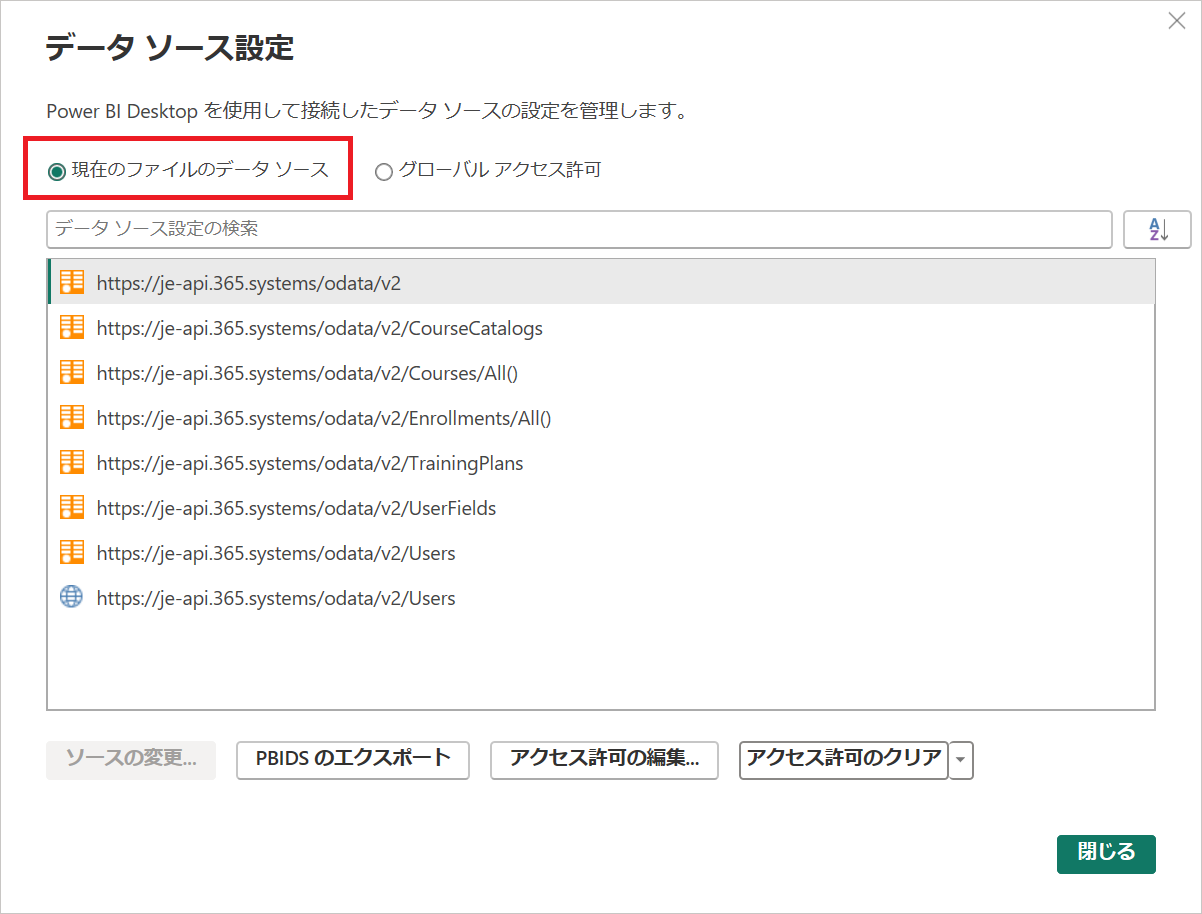The height and width of the screenshot is (914, 1202).
Task: Click the orange OData icon beside Users entry
Action: [x=72, y=552]
